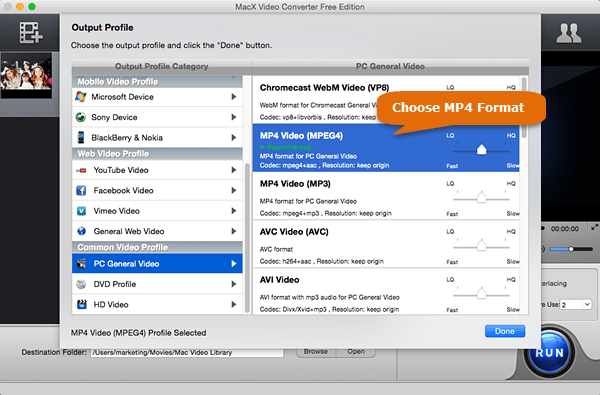600x395 pixels.
Task: Click the Browse button
Action: pos(316,351)
